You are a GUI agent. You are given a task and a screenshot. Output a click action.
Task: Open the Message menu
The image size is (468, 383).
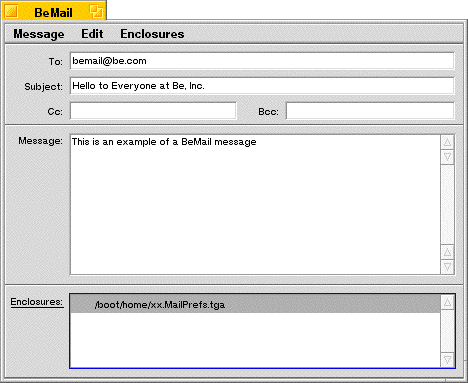coord(39,34)
